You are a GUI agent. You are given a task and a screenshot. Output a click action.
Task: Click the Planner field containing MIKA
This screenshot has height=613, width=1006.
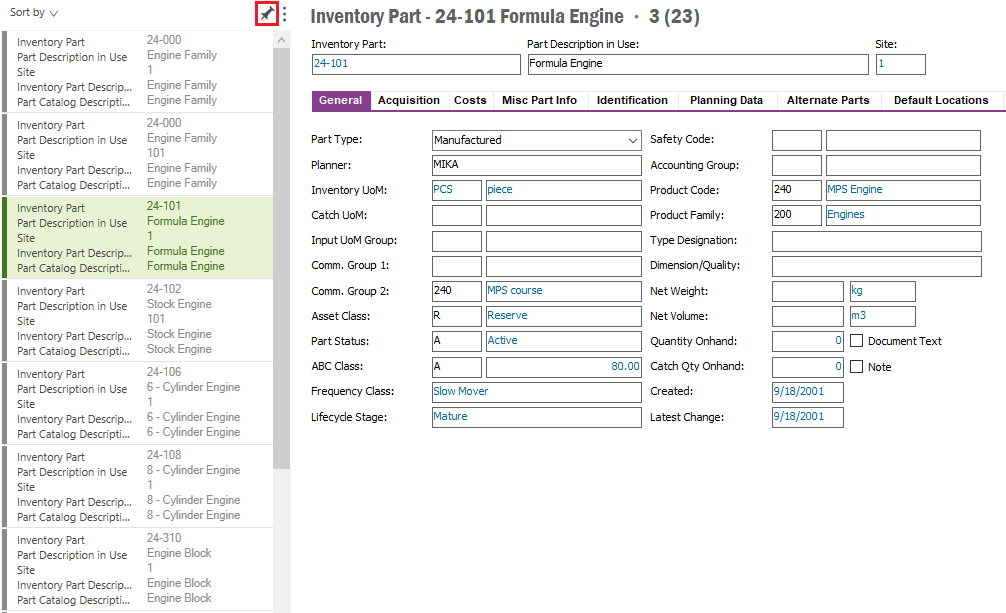(536, 165)
